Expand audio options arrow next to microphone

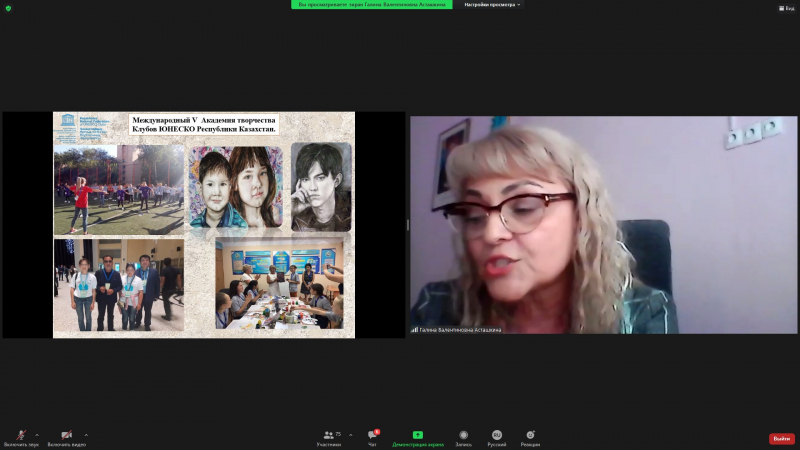37,434
